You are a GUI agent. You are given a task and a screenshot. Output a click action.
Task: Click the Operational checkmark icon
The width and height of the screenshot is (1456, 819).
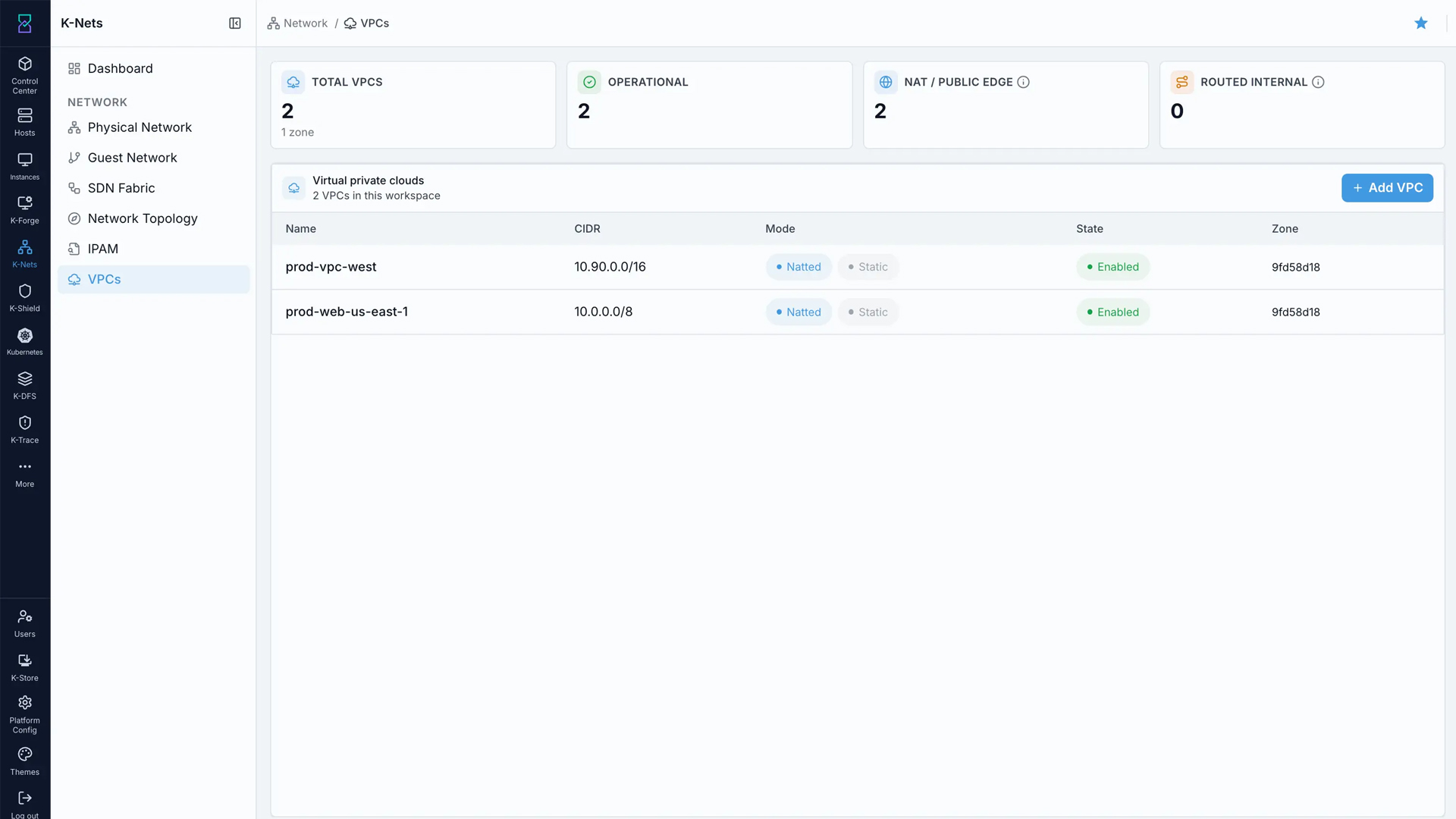click(589, 82)
